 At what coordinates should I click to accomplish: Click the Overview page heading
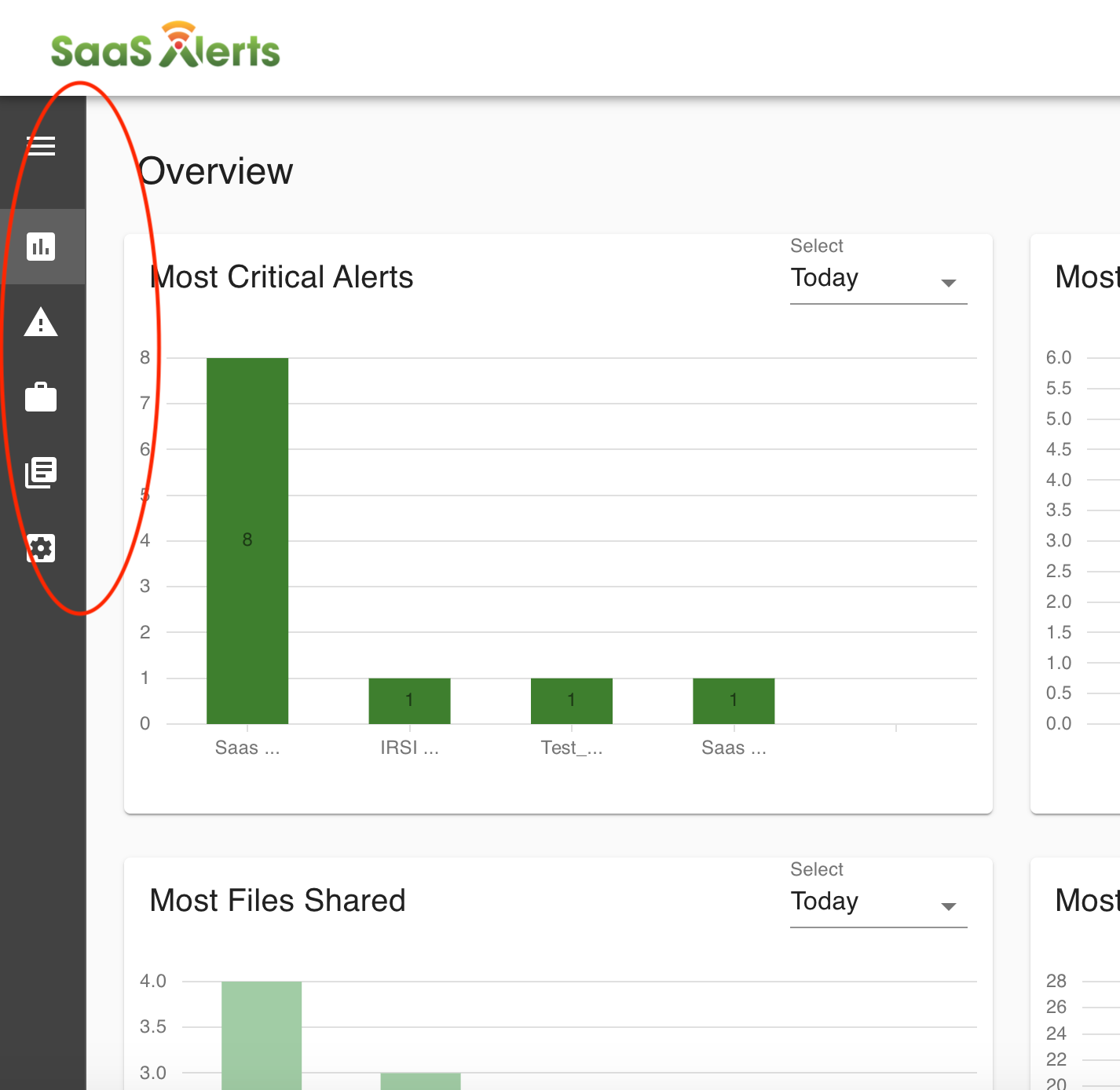point(216,171)
